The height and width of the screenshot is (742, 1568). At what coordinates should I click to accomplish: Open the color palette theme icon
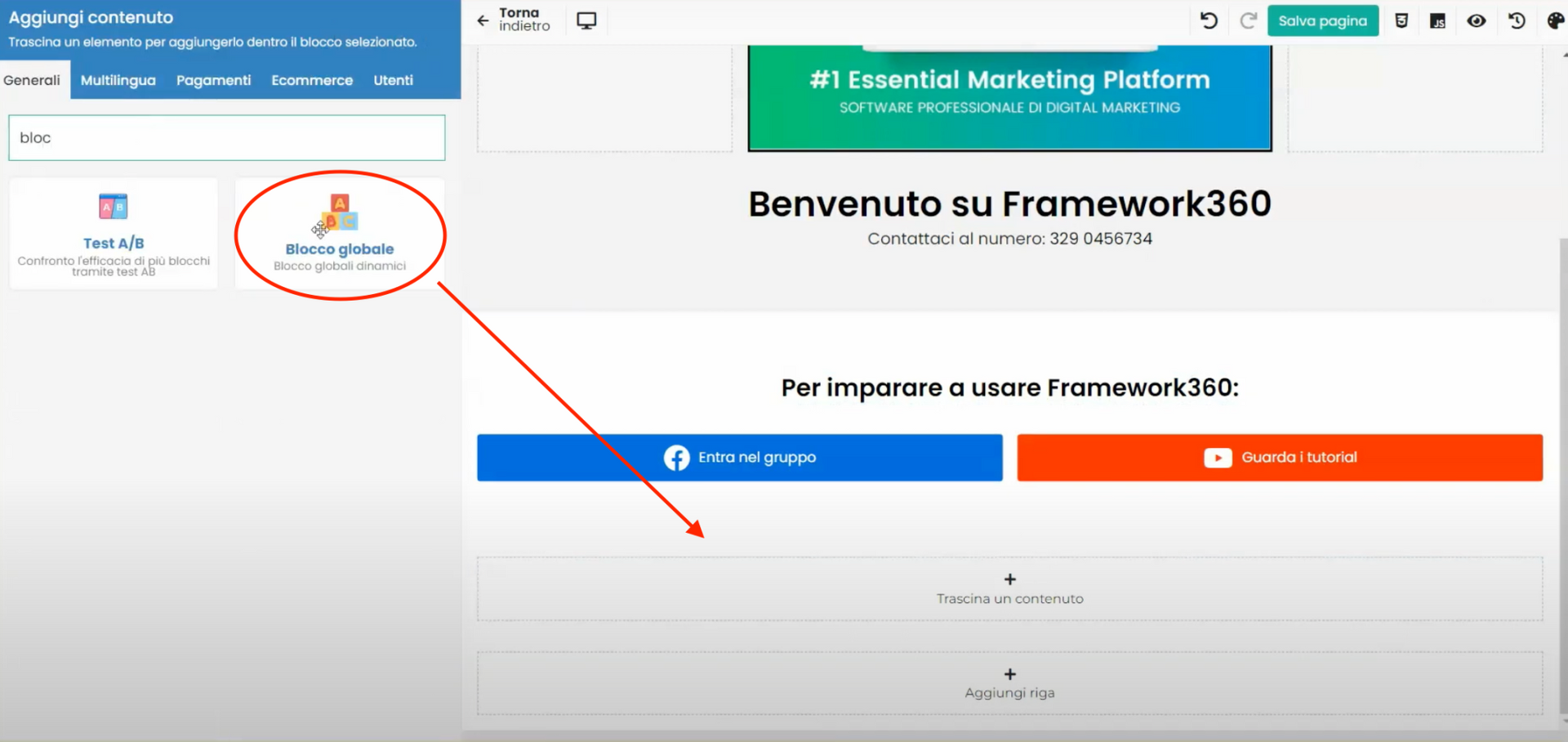[1555, 20]
